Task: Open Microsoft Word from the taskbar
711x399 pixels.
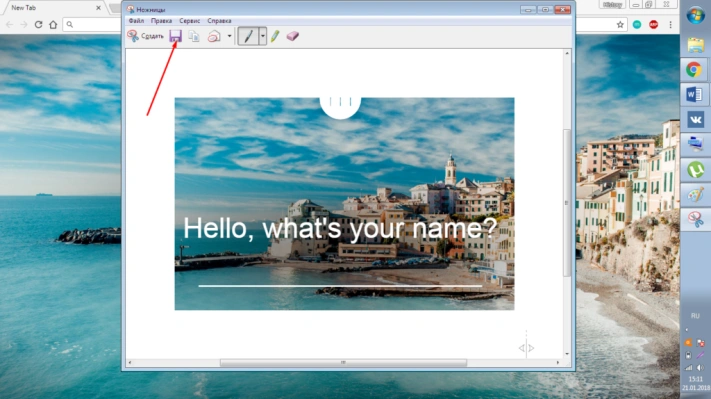Action: tap(694, 95)
